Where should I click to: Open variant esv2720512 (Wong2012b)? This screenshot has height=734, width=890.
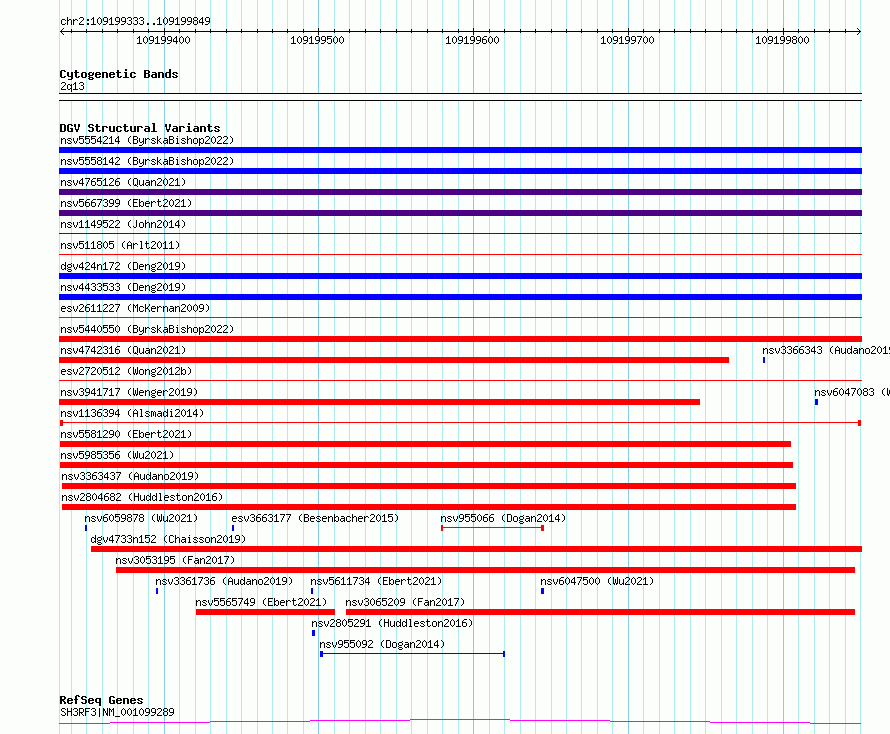(x=126, y=371)
